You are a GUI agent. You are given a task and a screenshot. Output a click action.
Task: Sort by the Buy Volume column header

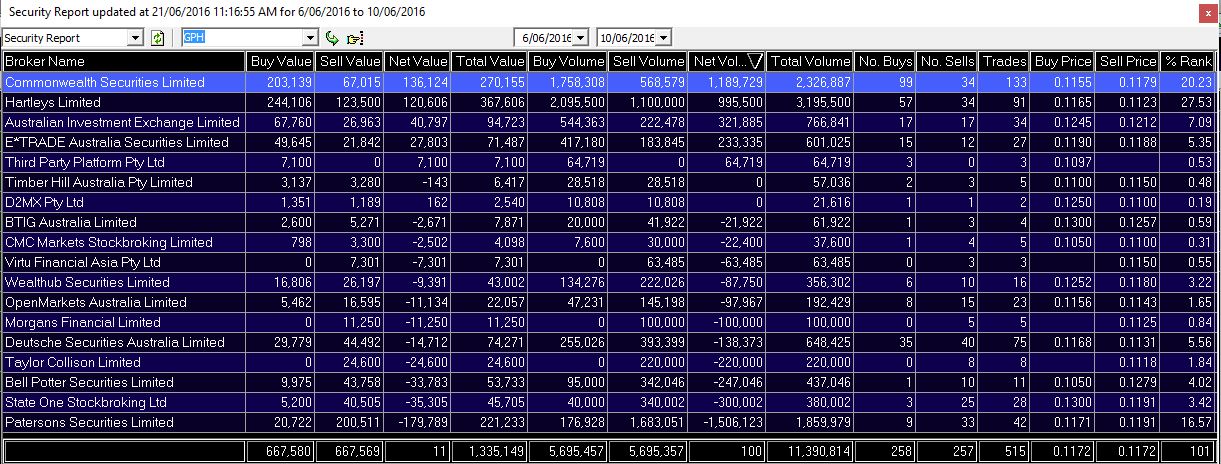click(x=568, y=61)
